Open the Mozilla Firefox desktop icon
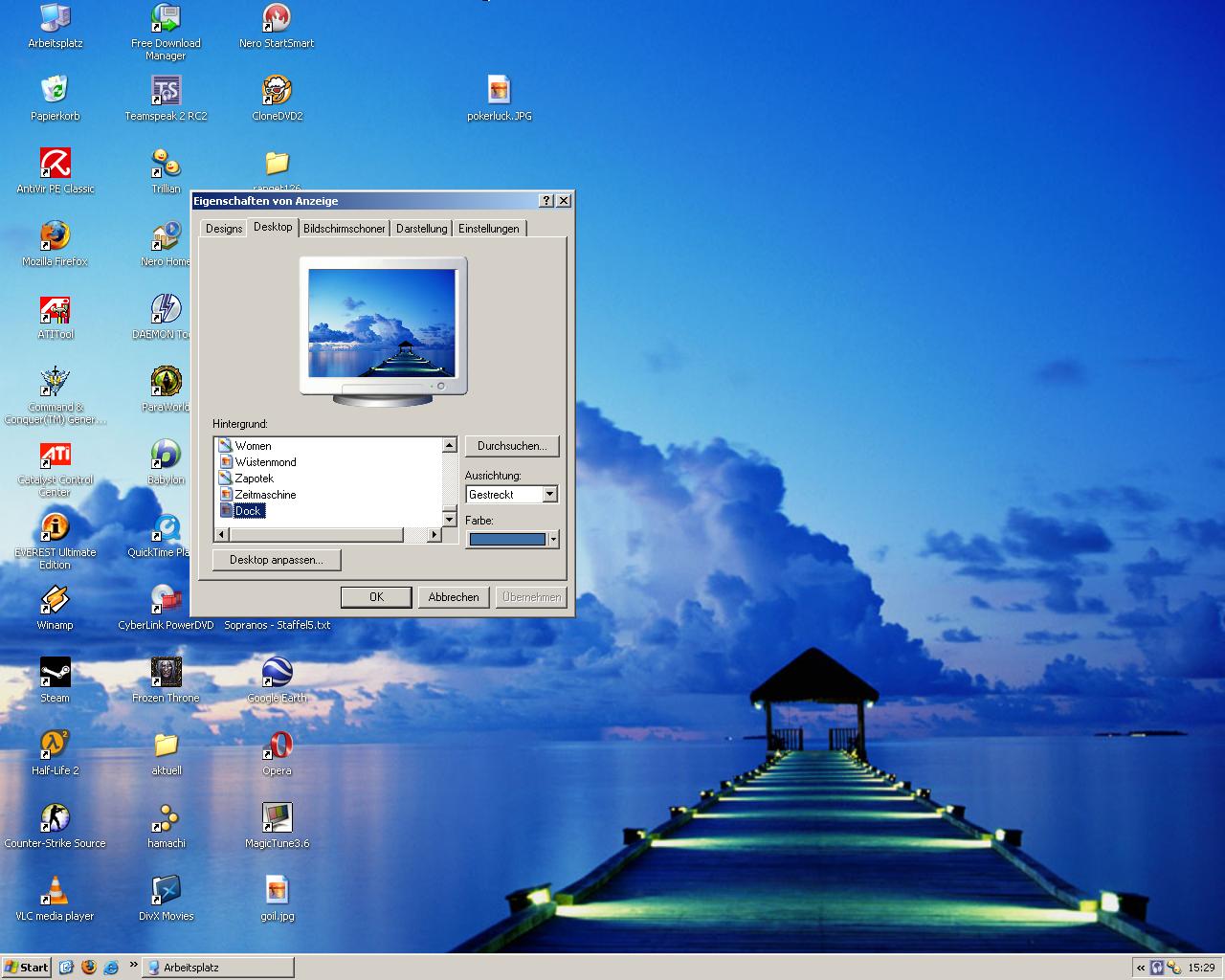 point(55,236)
